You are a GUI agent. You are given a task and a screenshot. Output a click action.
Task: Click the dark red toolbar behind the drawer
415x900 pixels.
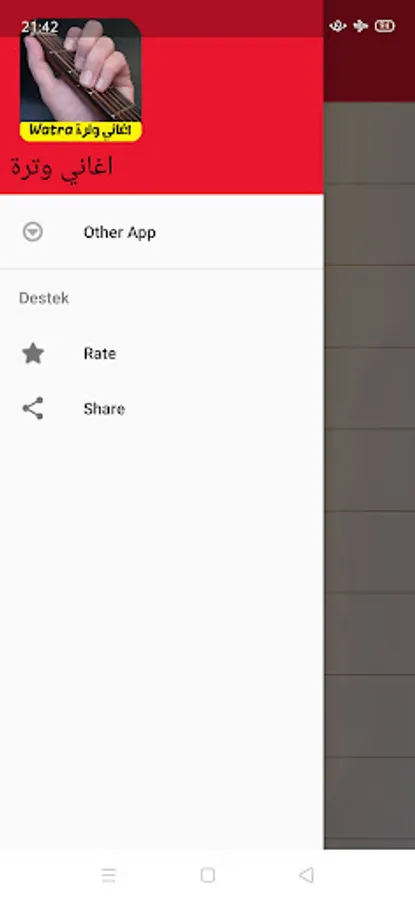point(370,69)
